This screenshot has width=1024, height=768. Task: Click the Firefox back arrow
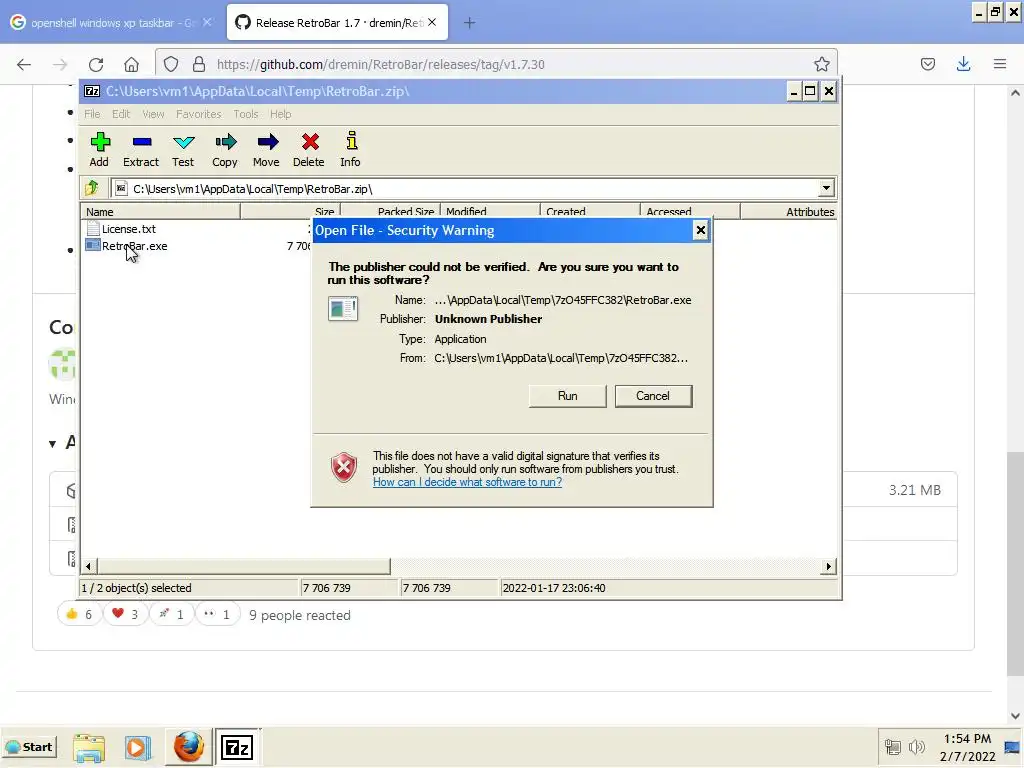(x=24, y=64)
